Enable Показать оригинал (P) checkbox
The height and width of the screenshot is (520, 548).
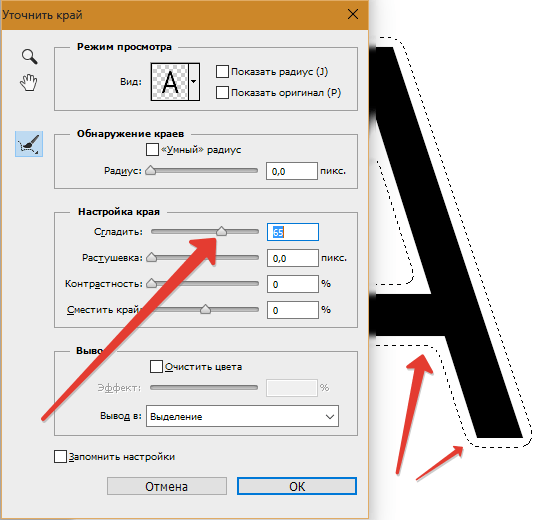coord(222,92)
